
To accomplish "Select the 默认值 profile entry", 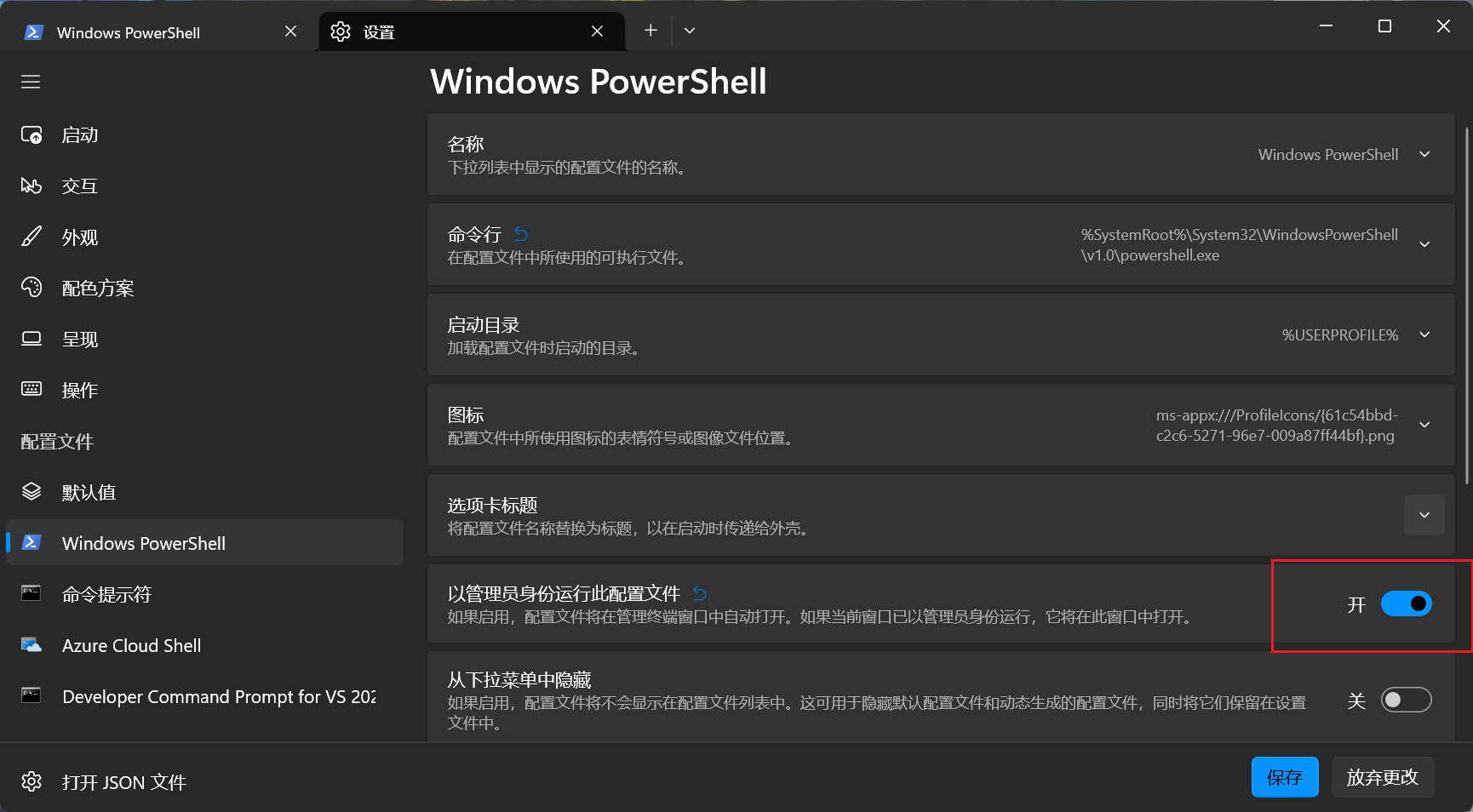I will coord(204,492).
